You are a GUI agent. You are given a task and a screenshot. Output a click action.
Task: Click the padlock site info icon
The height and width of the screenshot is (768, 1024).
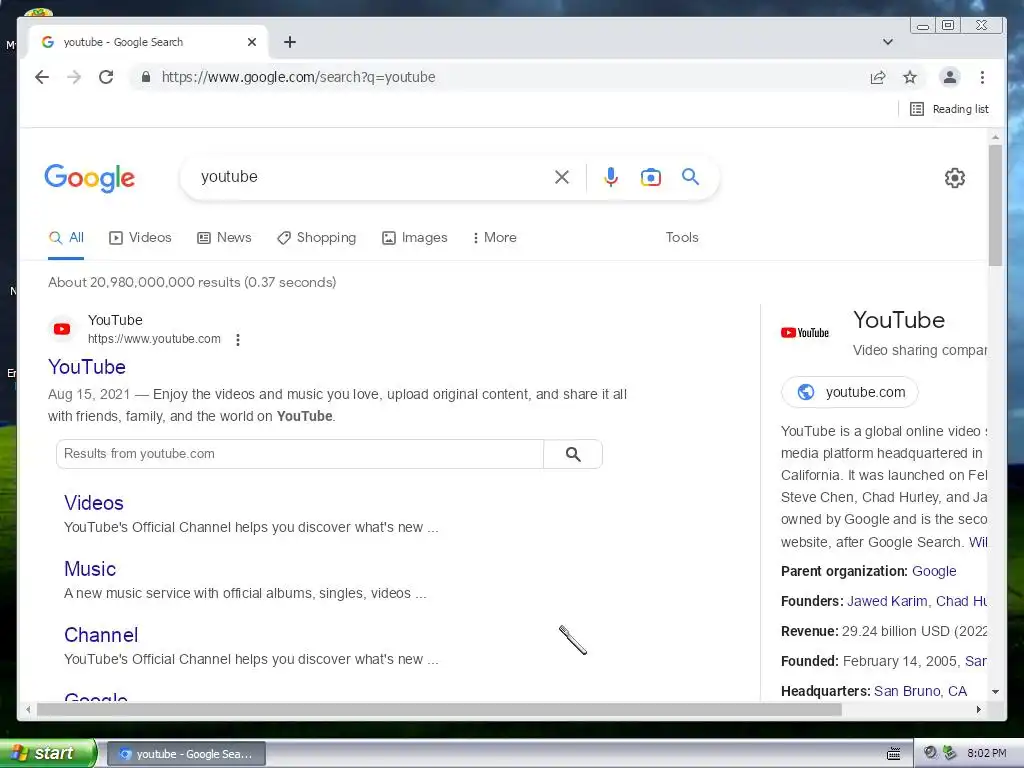click(146, 77)
